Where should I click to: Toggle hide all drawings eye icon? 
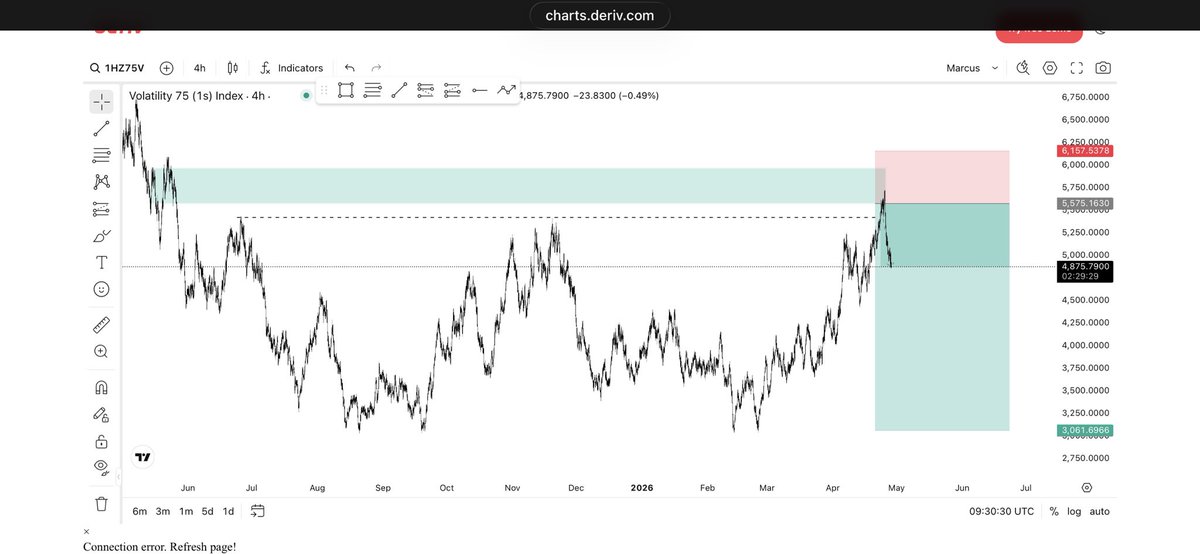click(101, 467)
